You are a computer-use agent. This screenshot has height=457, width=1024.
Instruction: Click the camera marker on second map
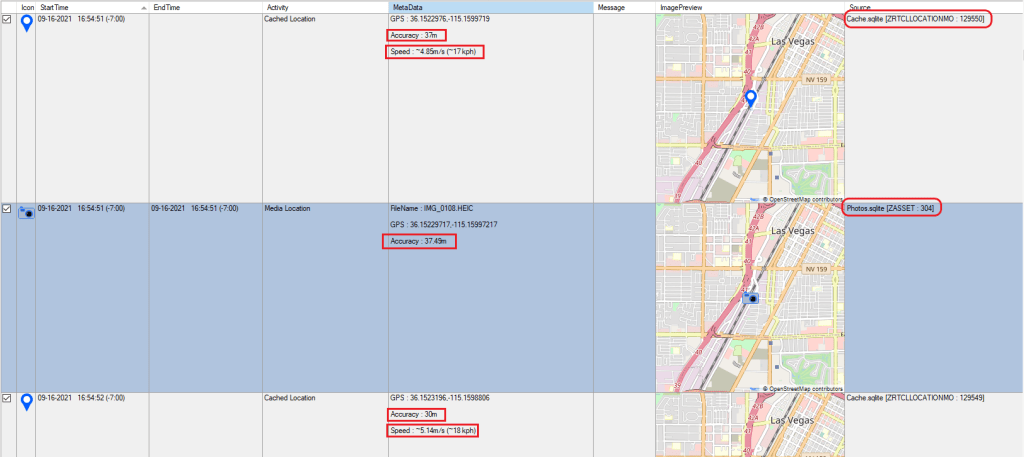[x=750, y=296]
